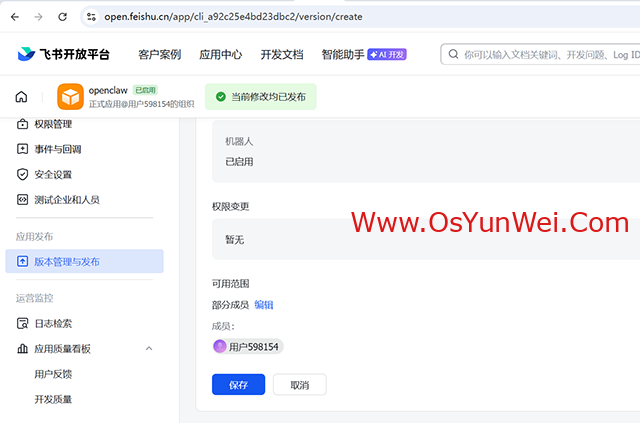Viewport: 640px width, 423px height.
Task: Go to home via house icon
Action: [x=21, y=97]
